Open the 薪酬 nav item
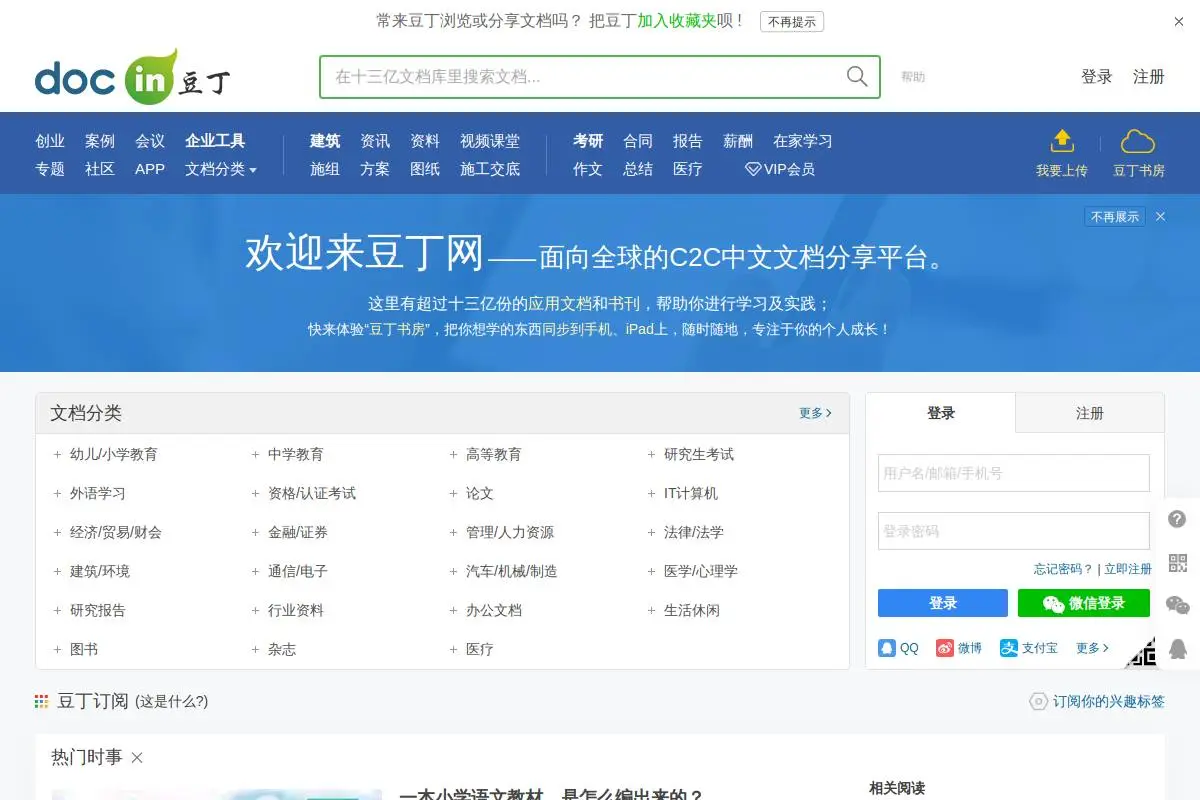 (x=738, y=141)
